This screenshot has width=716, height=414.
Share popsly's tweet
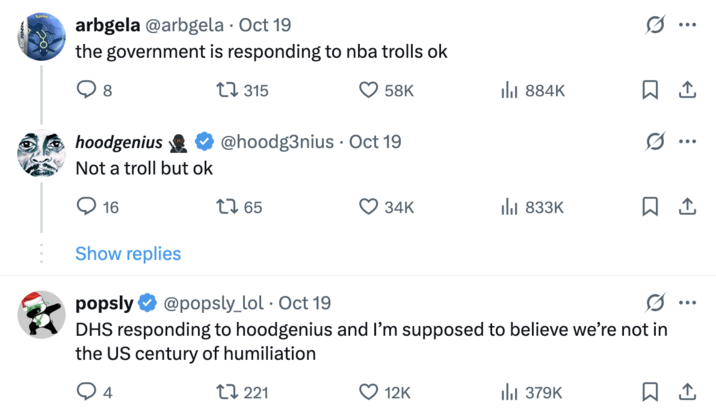(687, 393)
